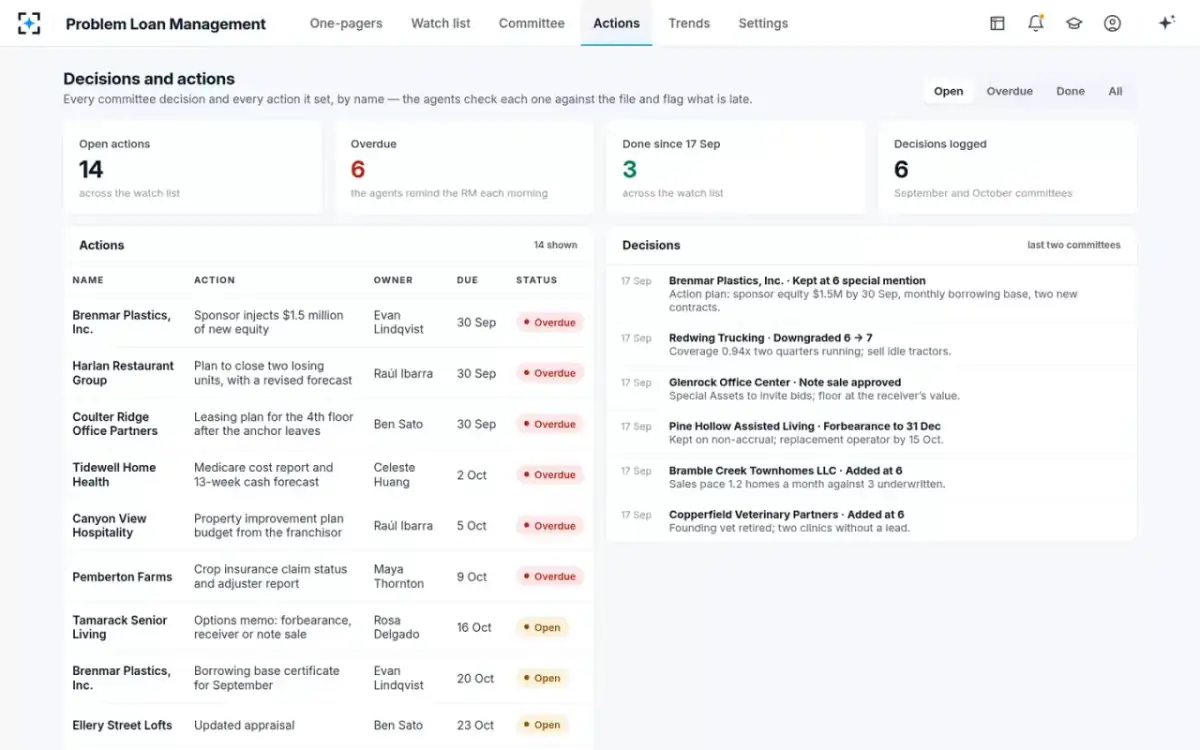Open the notifications bell

(x=1036, y=23)
